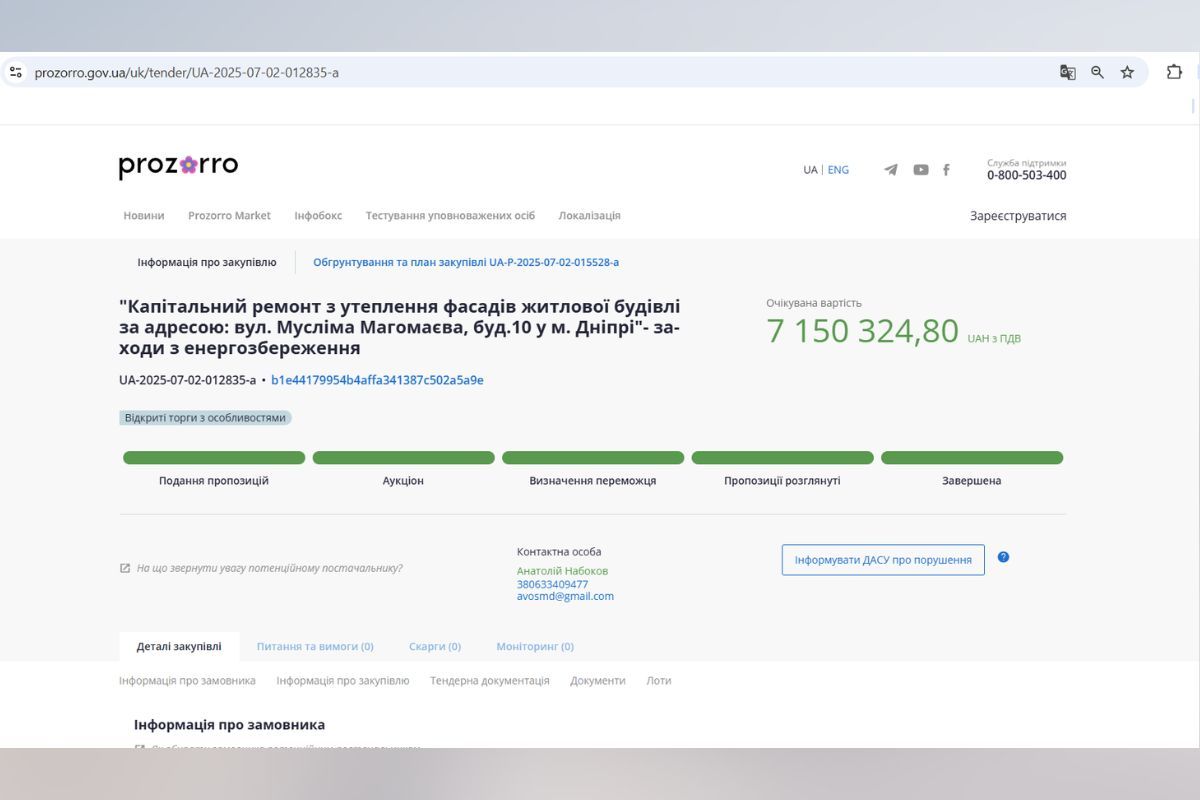This screenshot has height=800, width=1200.
Task: Click Інформувати ДАСУ про порушення button
Action: click(883, 560)
